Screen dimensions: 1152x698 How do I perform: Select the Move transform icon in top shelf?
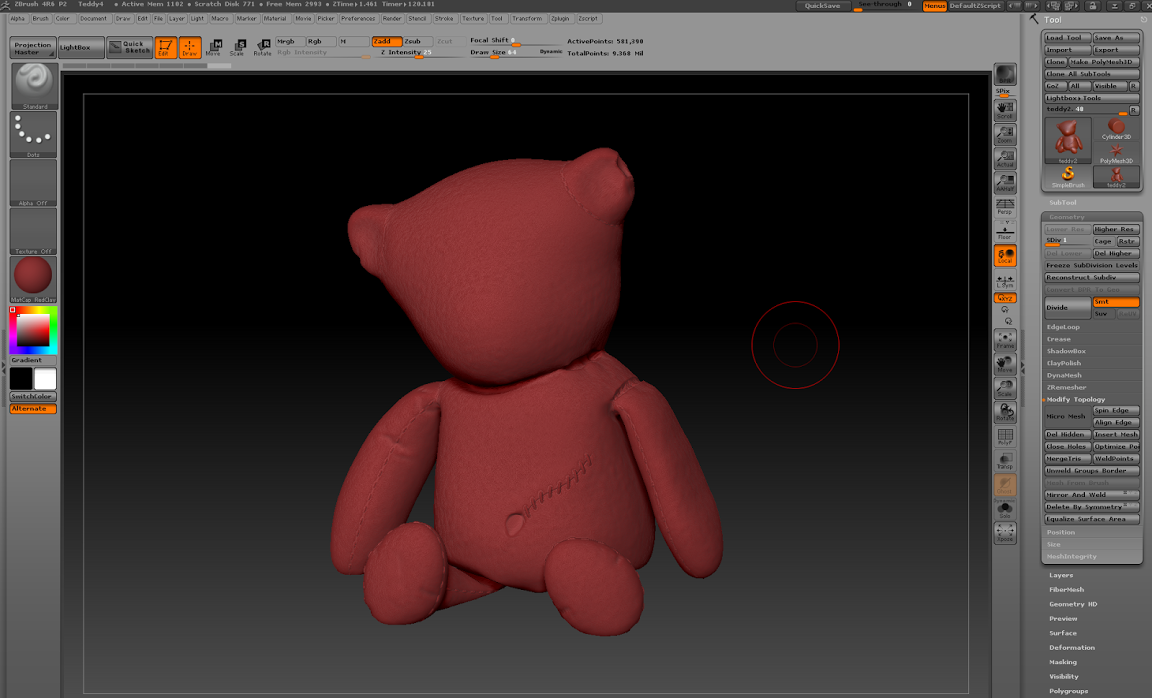point(214,47)
